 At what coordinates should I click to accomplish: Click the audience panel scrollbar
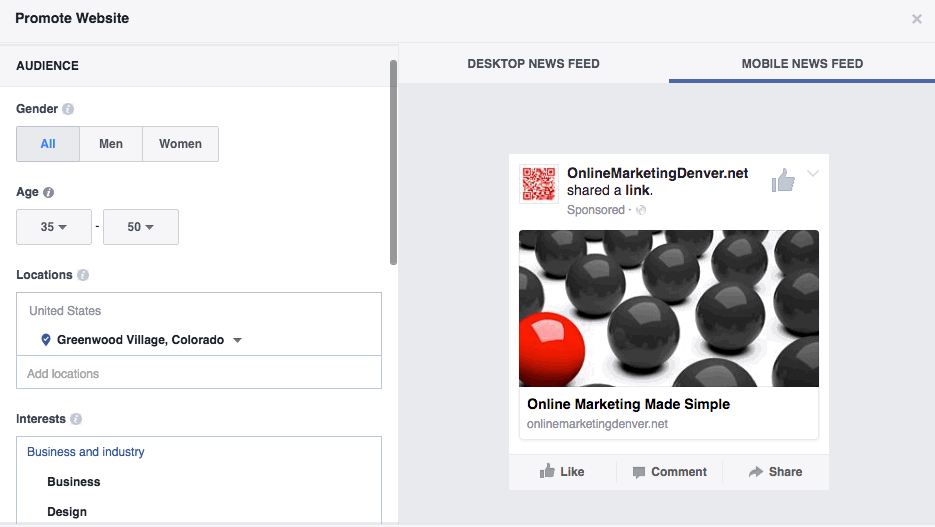pos(394,162)
